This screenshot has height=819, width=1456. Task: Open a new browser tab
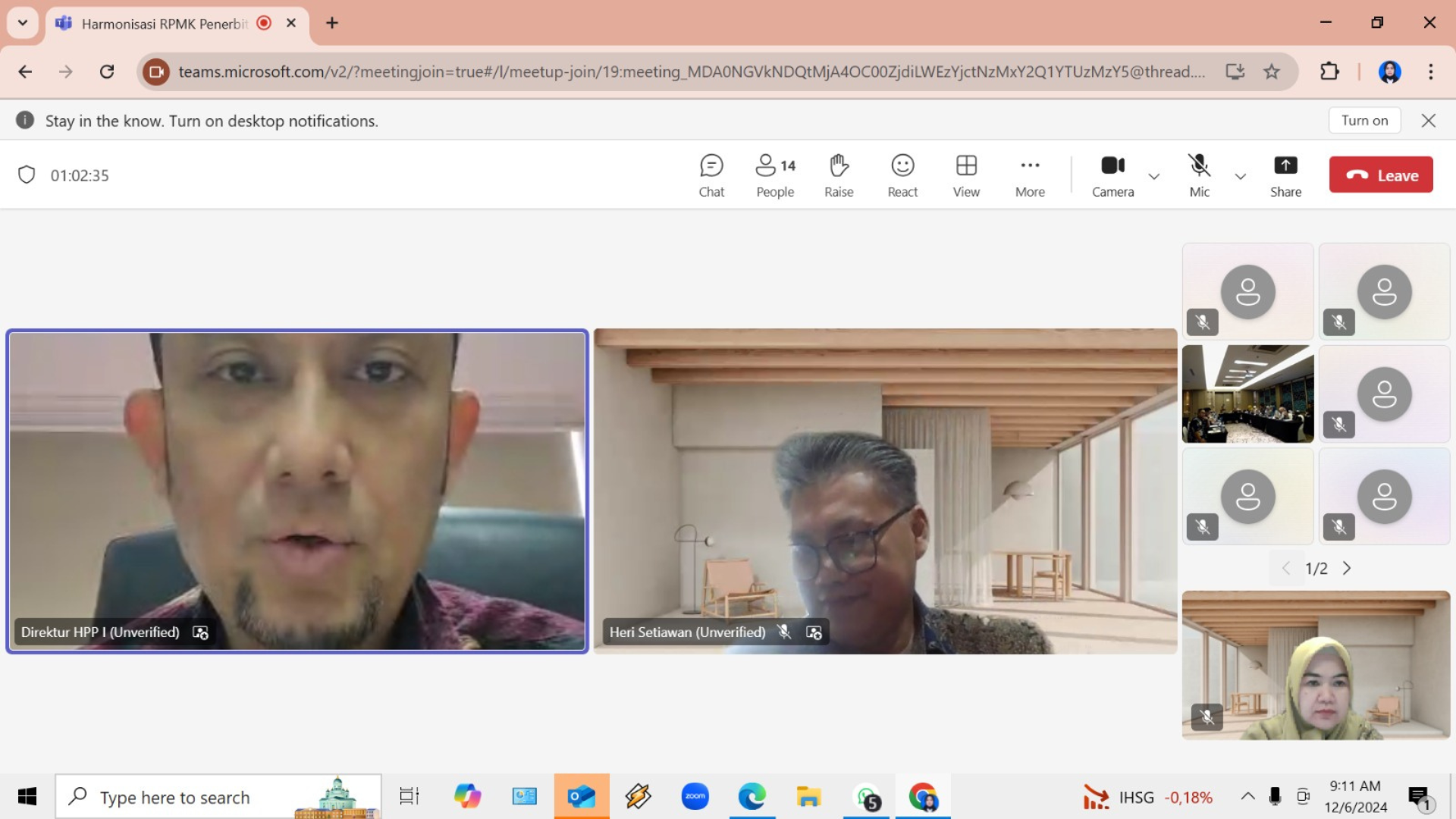(x=332, y=24)
